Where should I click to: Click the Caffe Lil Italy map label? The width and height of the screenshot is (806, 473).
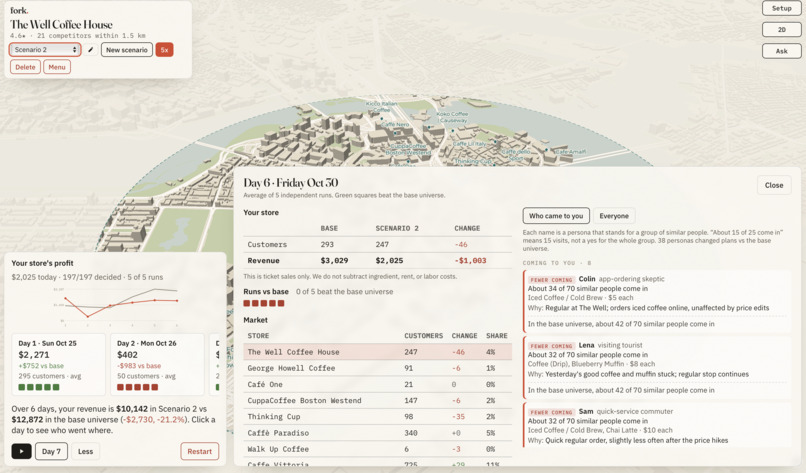coord(469,144)
